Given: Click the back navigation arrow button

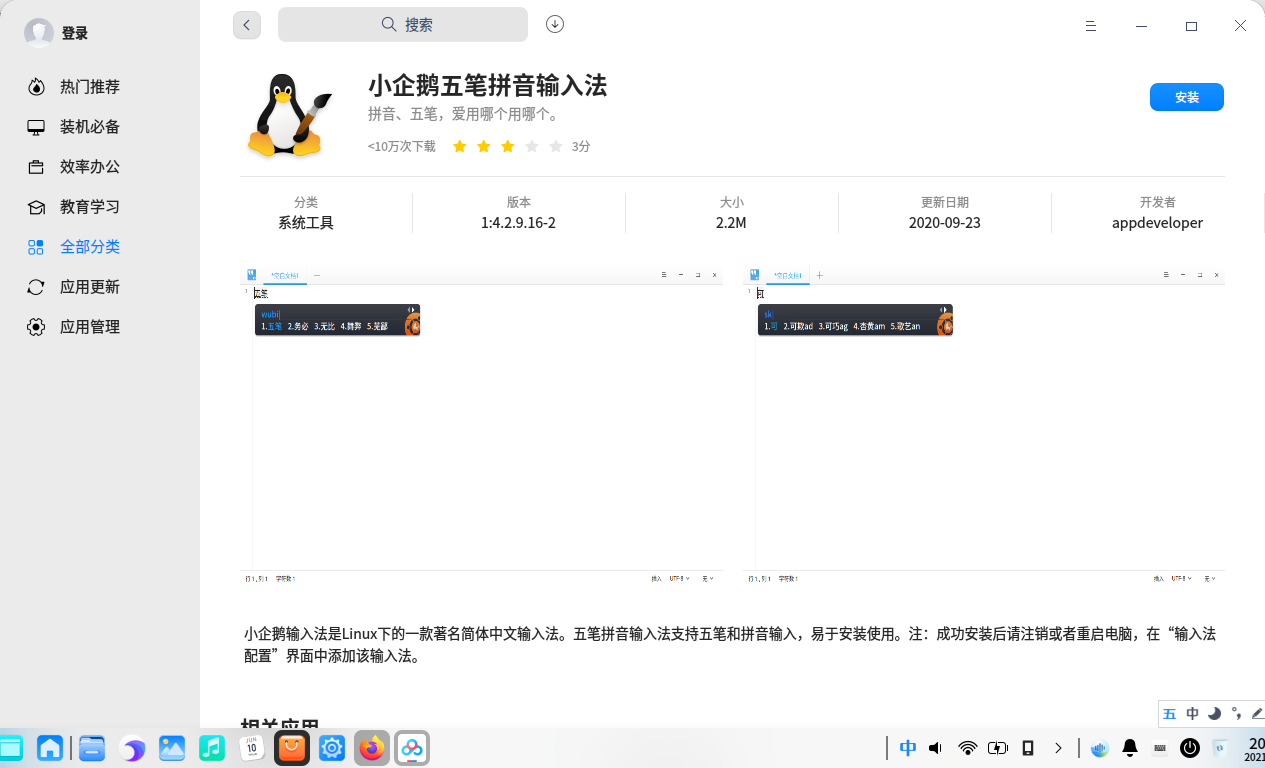Looking at the screenshot, I should (x=247, y=25).
